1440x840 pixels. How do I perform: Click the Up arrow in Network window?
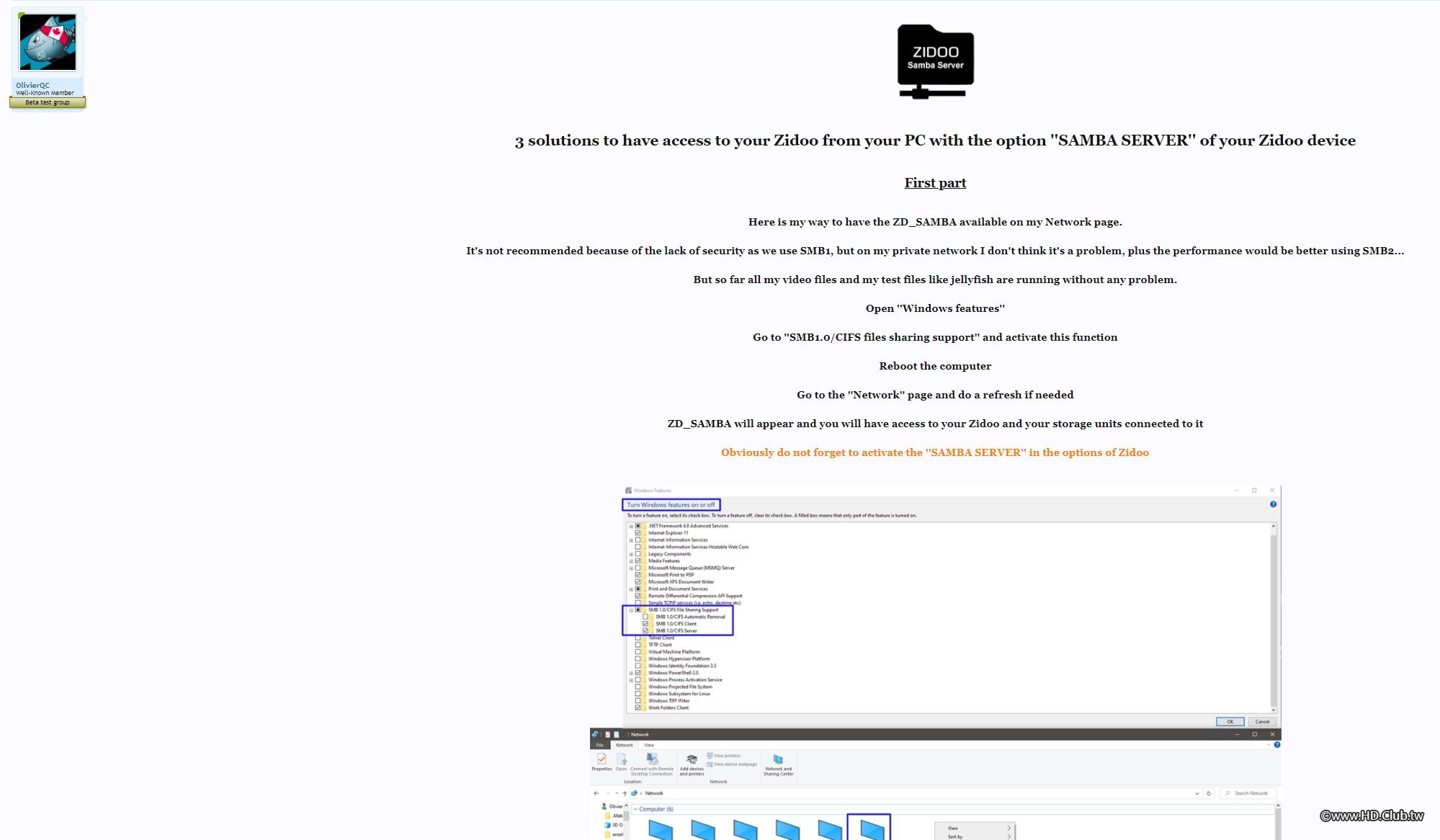click(625, 793)
